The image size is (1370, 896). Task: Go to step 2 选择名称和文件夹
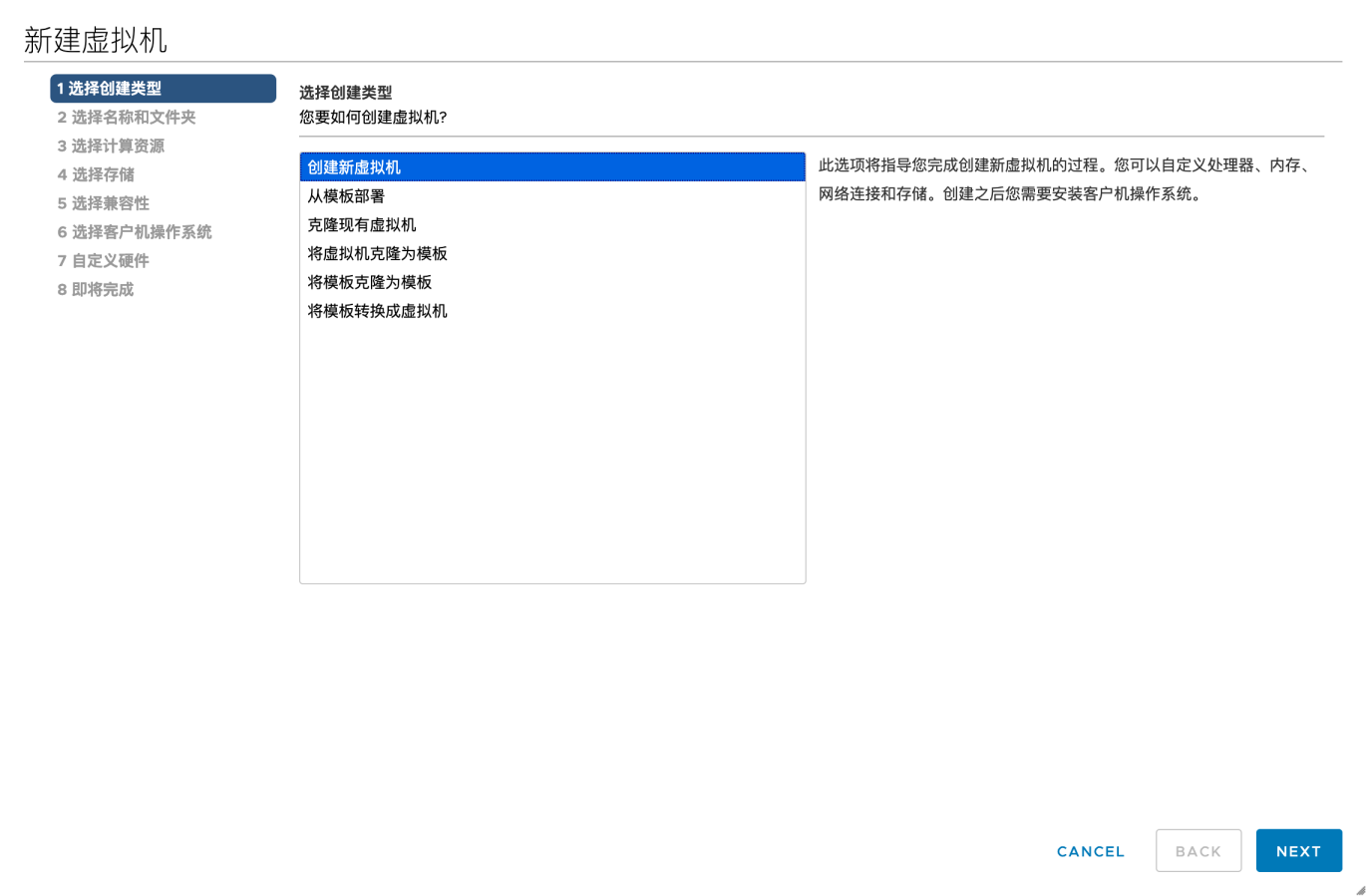click(x=127, y=118)
